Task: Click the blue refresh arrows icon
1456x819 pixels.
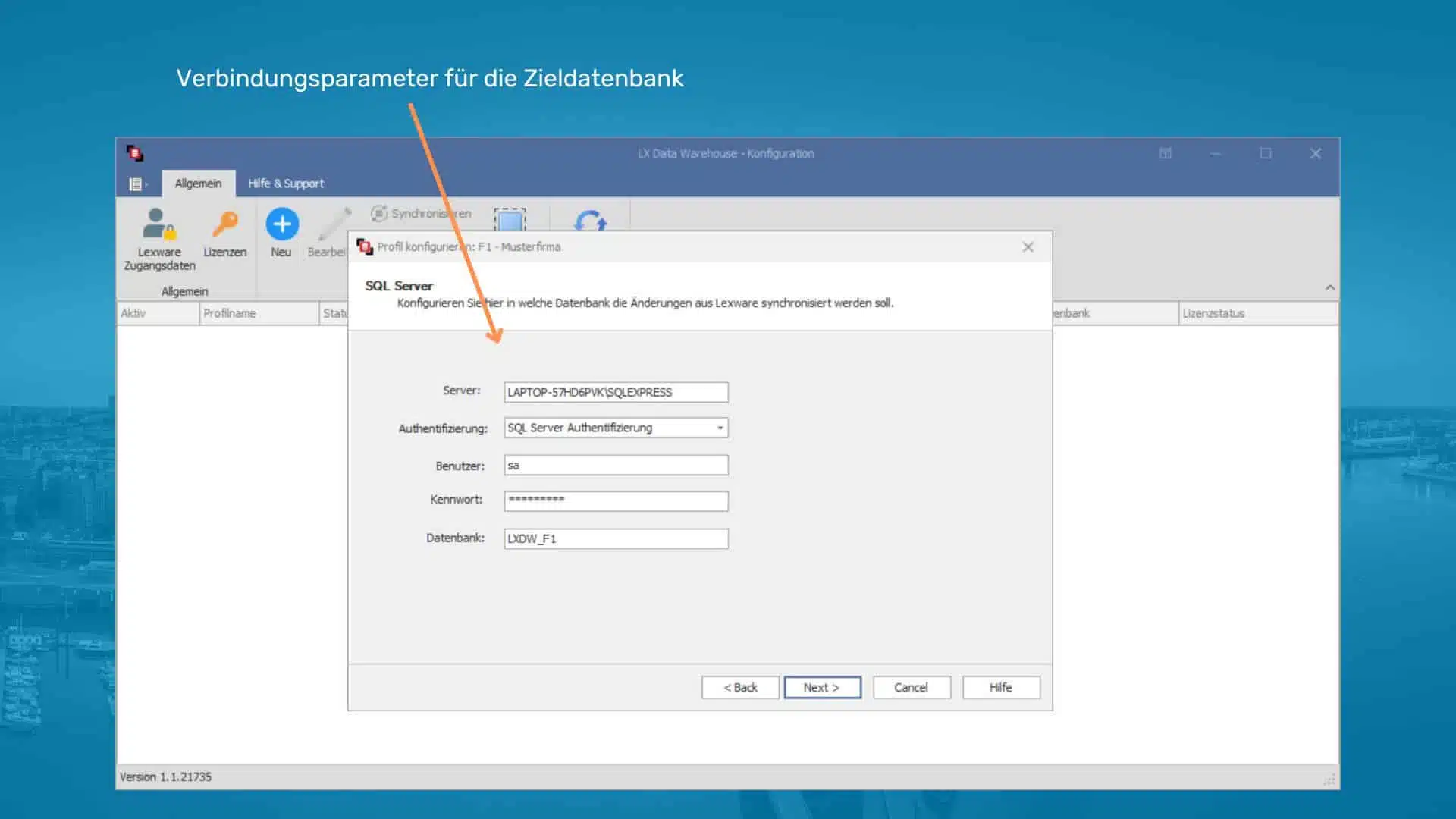Action: (x=590, y=221)
